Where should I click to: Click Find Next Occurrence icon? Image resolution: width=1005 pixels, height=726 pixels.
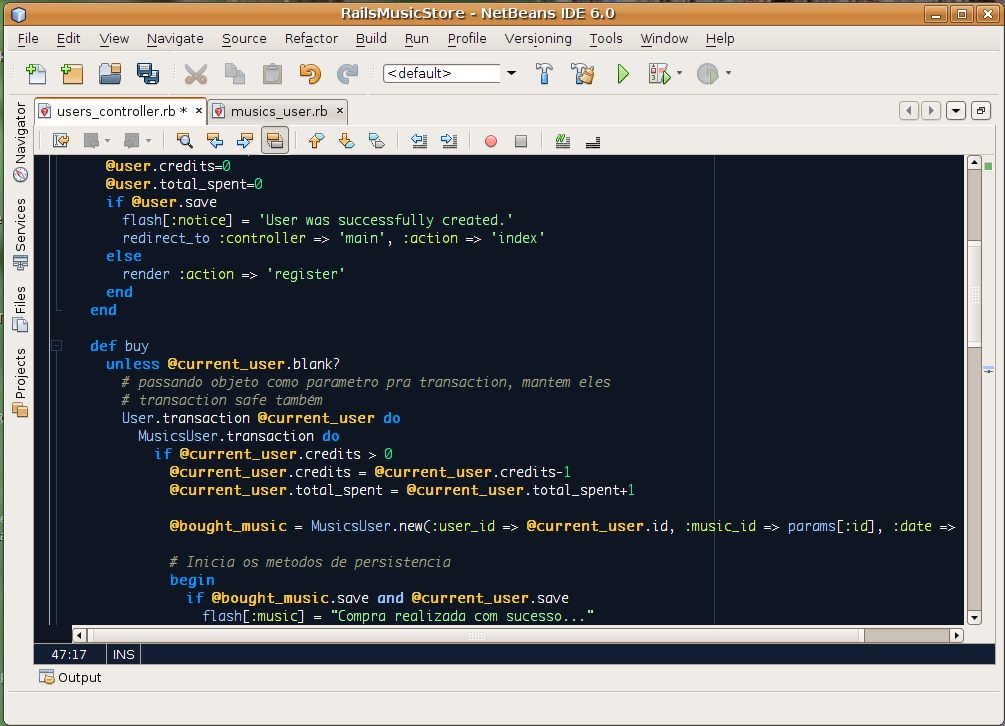click(245, 141)
